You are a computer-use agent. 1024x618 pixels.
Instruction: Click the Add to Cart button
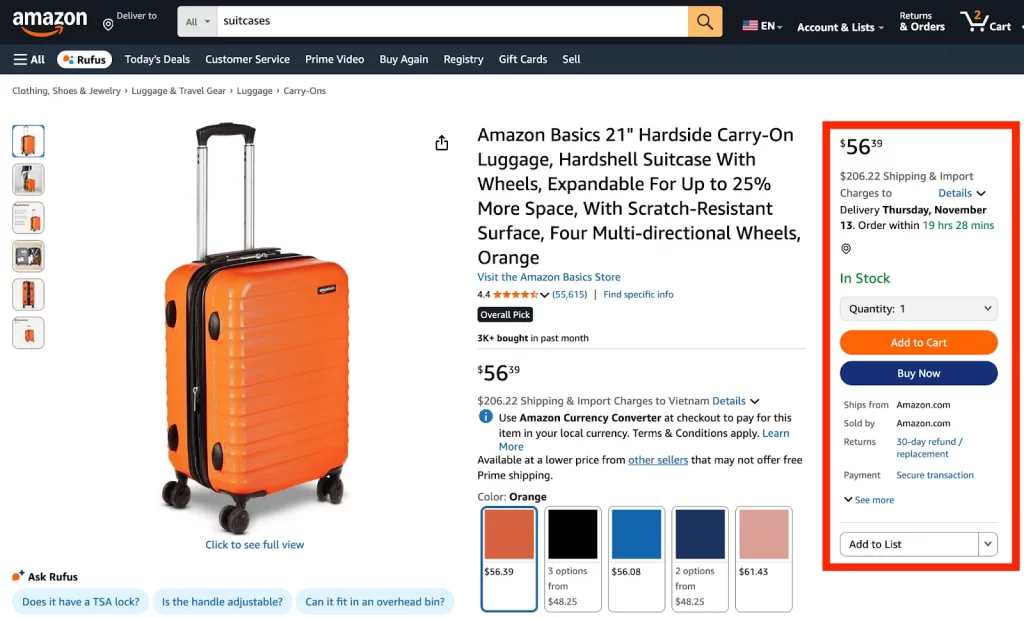coord(918,342)
